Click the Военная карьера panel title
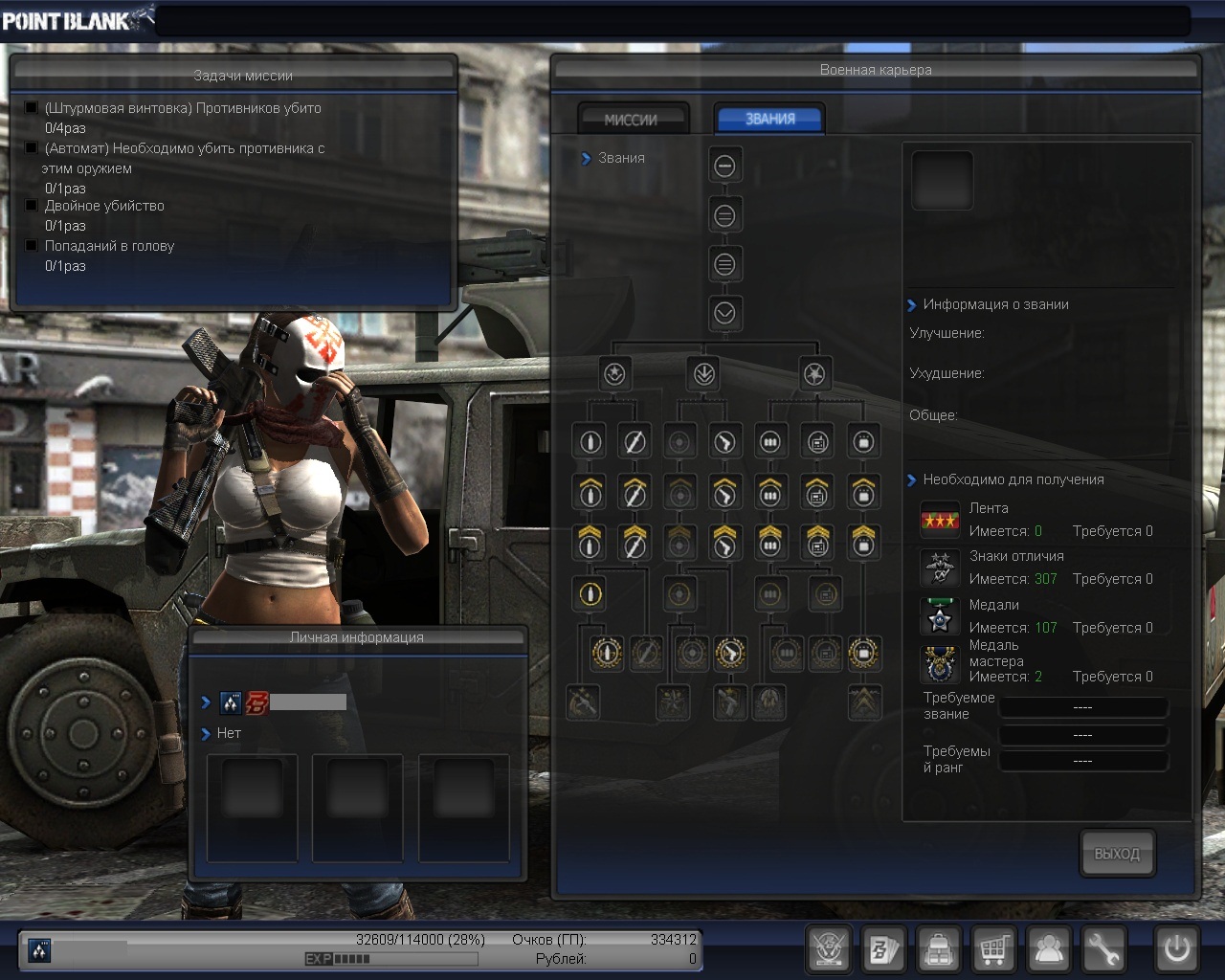Image resolution: width=1225 pixels, height=980 pixels. coord(876,70)
